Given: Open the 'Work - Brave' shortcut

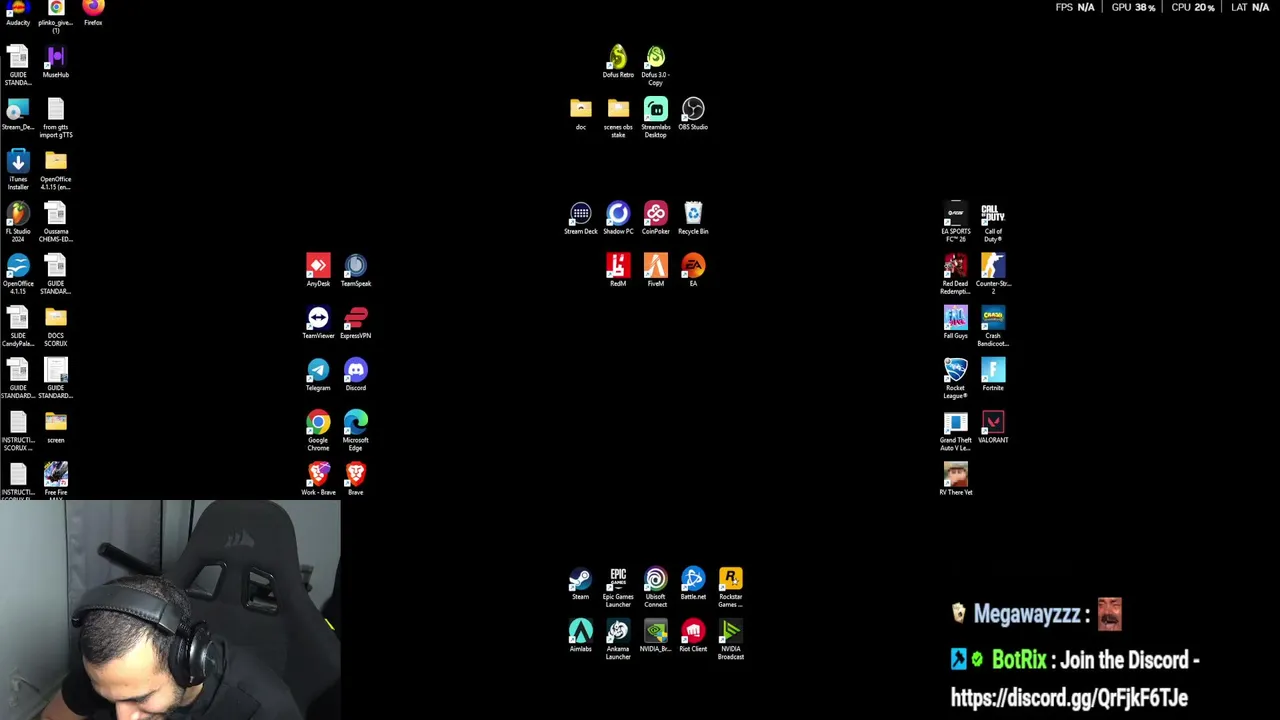Looking at the screenshot, I should point(318,478).
